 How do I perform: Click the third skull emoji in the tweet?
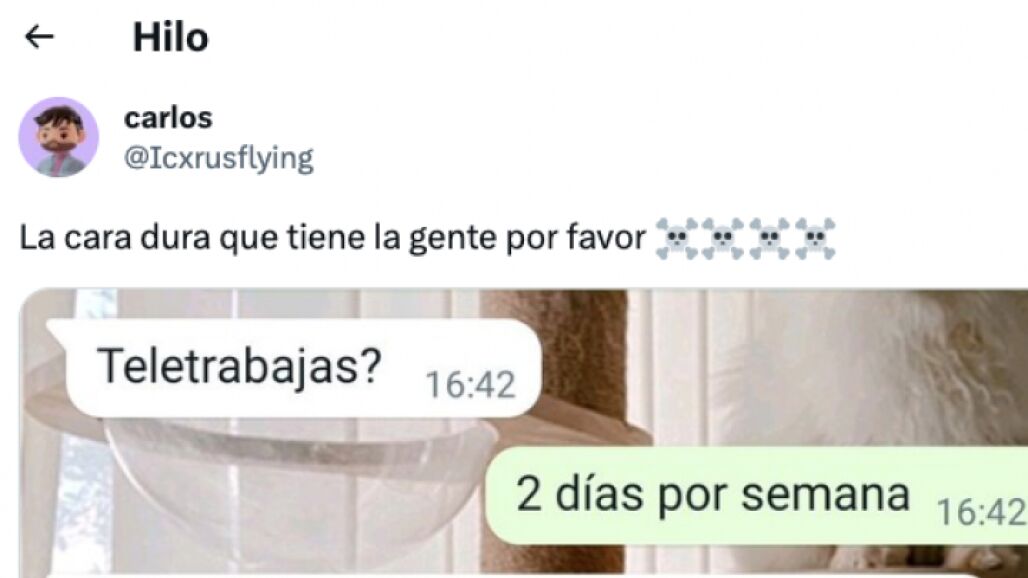(x=769, y=239)
